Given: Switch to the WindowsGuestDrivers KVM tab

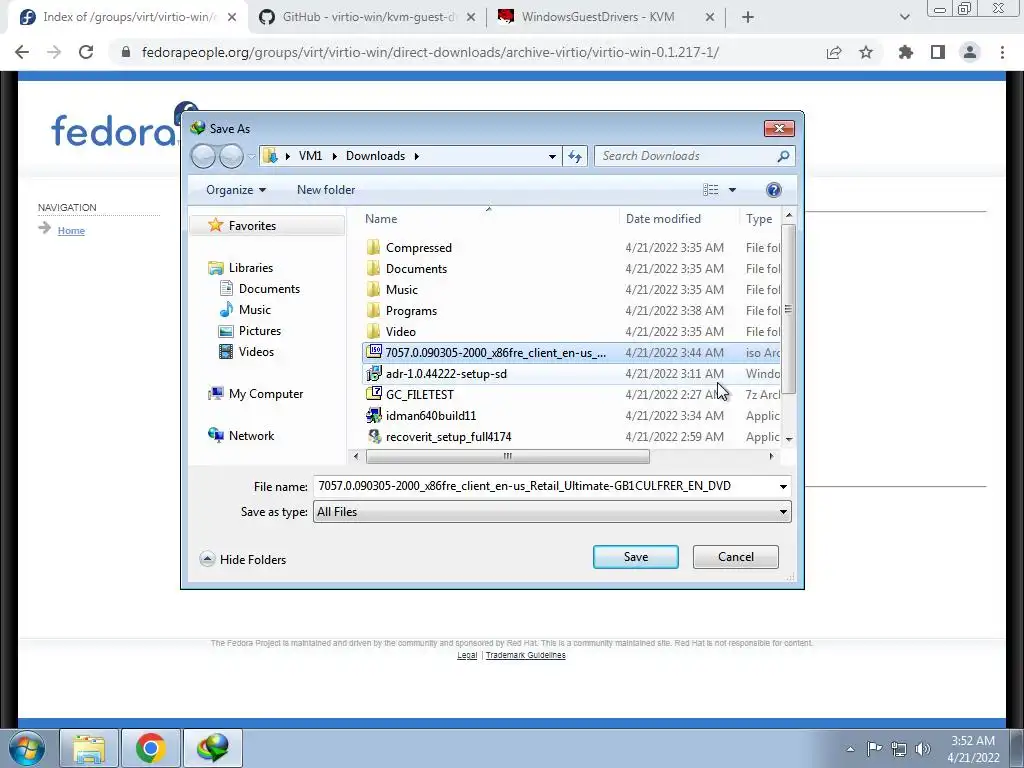Looking at the screenshot, I should point(607,17).
